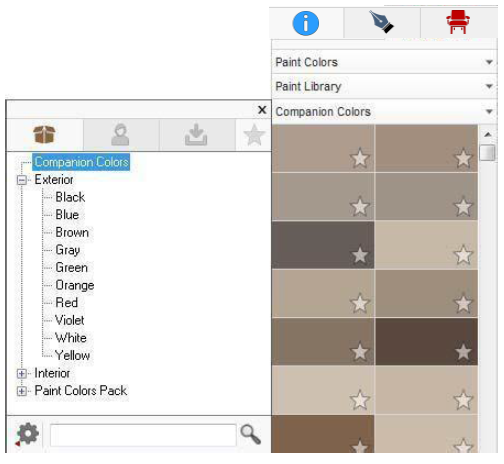Open the red chair furniture icon
This screenshot has width=504, height=464.
pyautogui.click(x=458, y=22)
